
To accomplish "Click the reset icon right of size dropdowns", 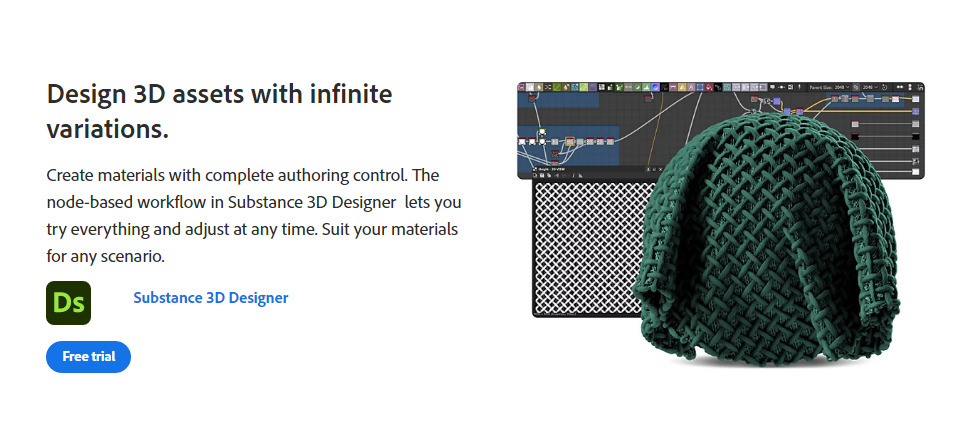I will [x=884, y=87].
